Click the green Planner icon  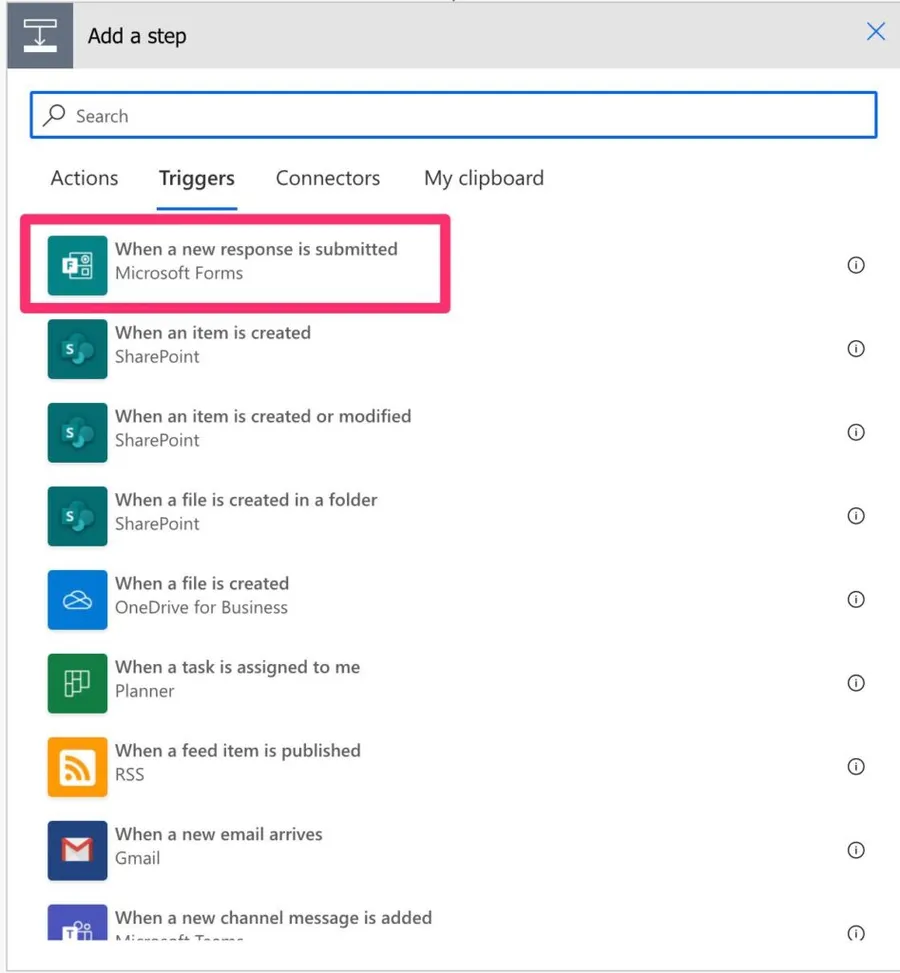coord(77,683)
